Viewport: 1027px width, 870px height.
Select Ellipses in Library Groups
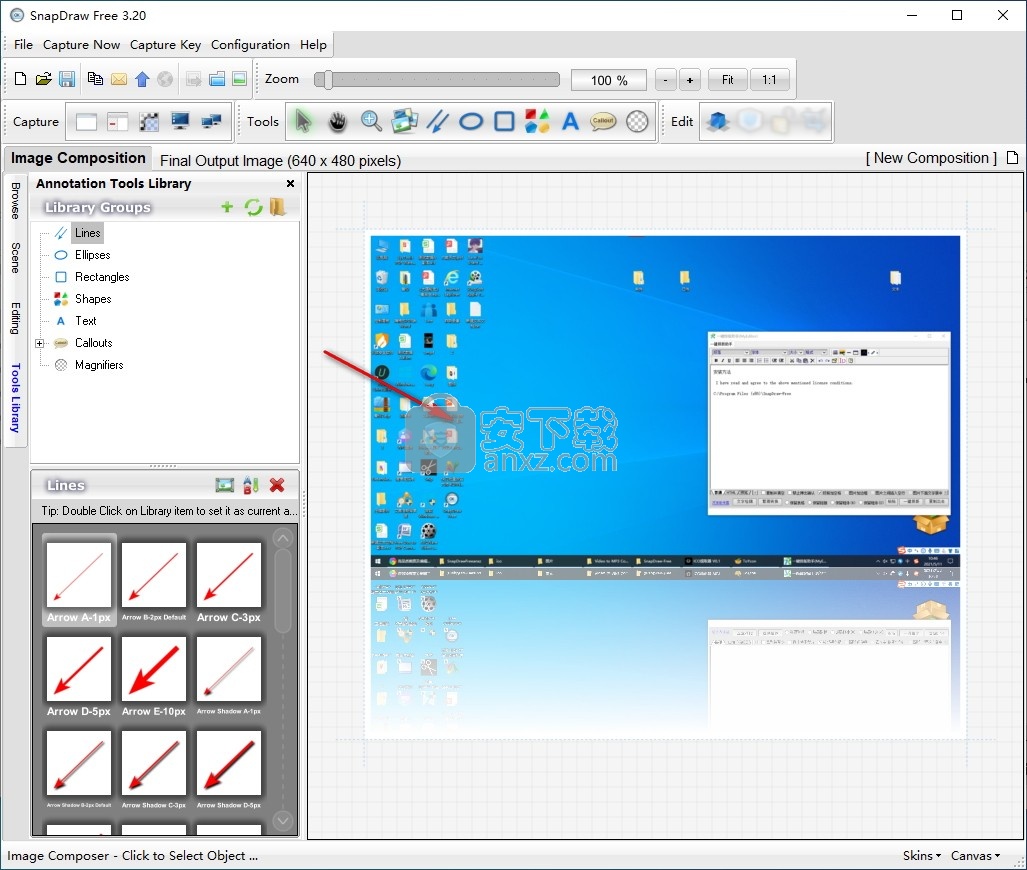(92, 255)
